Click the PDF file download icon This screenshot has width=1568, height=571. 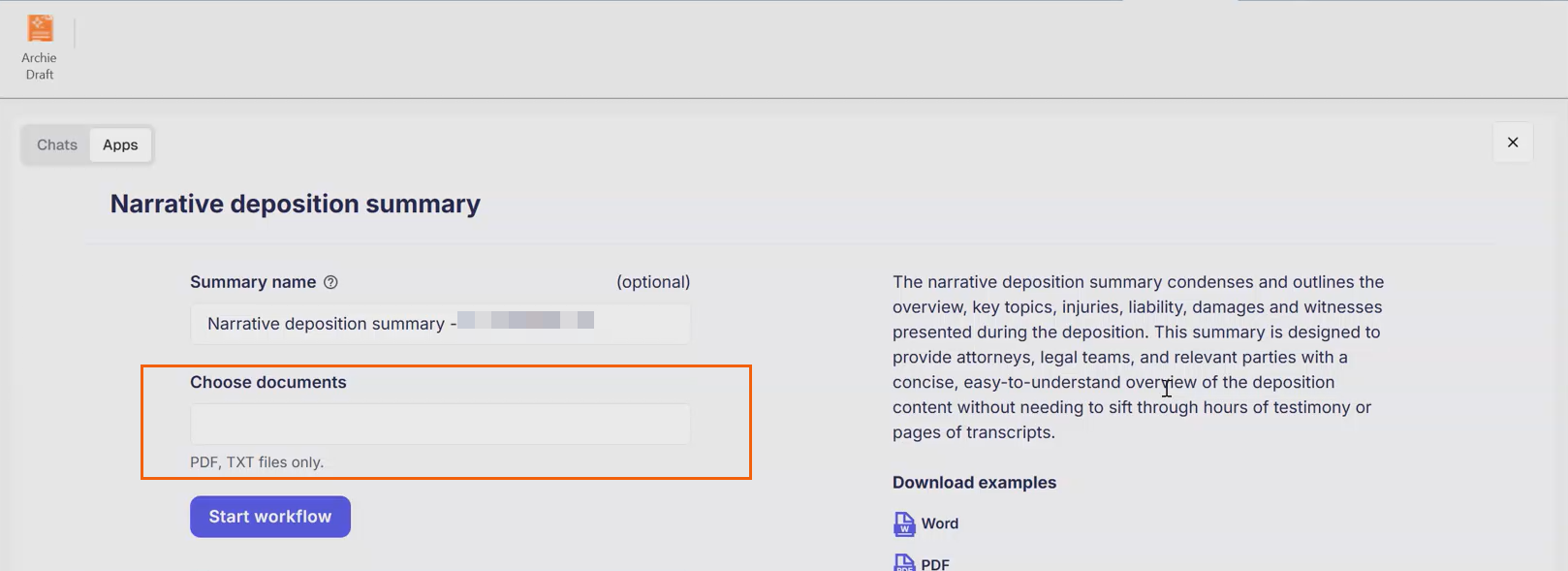click(903, 563)
